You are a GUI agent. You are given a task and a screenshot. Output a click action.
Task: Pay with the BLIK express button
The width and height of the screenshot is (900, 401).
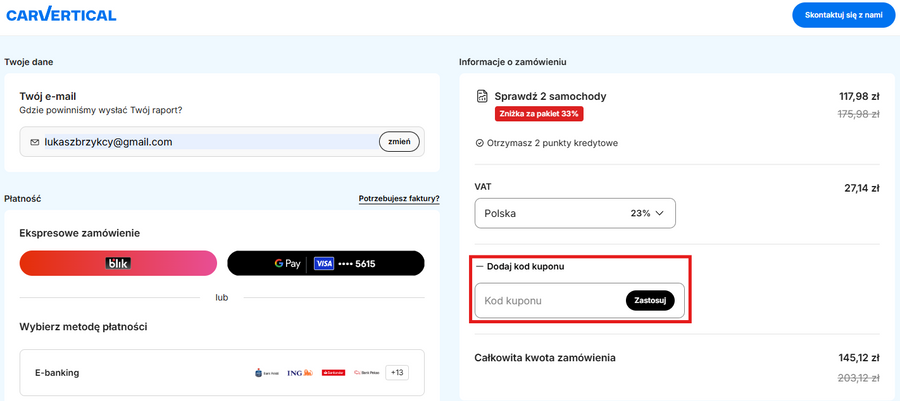[118, 263]
